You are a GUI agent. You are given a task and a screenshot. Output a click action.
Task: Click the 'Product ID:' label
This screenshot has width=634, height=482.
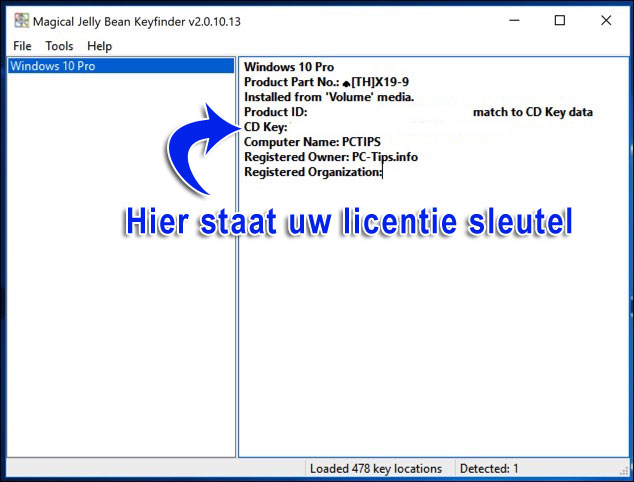[x=276, y=112]
